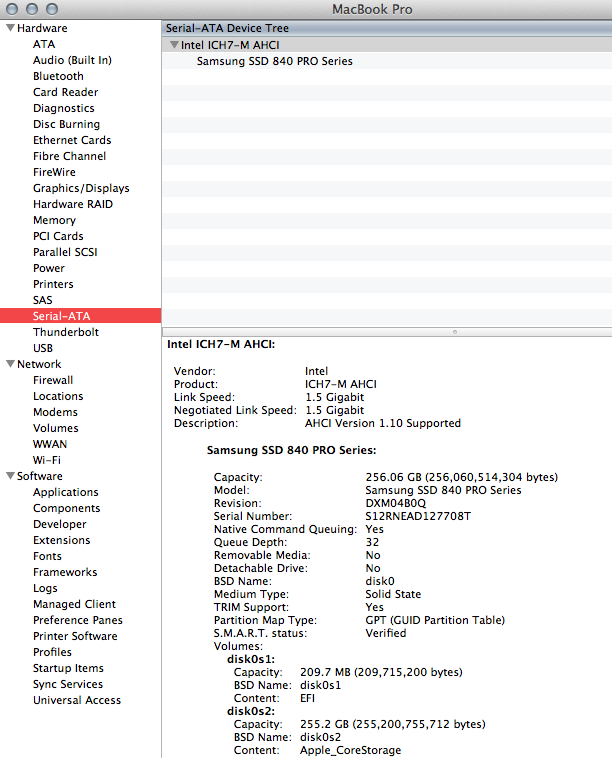
Task: Select Parallel SCSI entry
Action: (65, 252)
